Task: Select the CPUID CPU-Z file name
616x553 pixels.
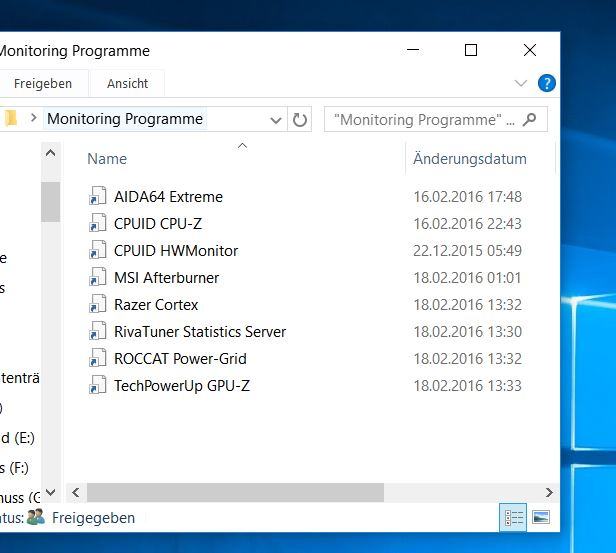Action: point(158,223)
